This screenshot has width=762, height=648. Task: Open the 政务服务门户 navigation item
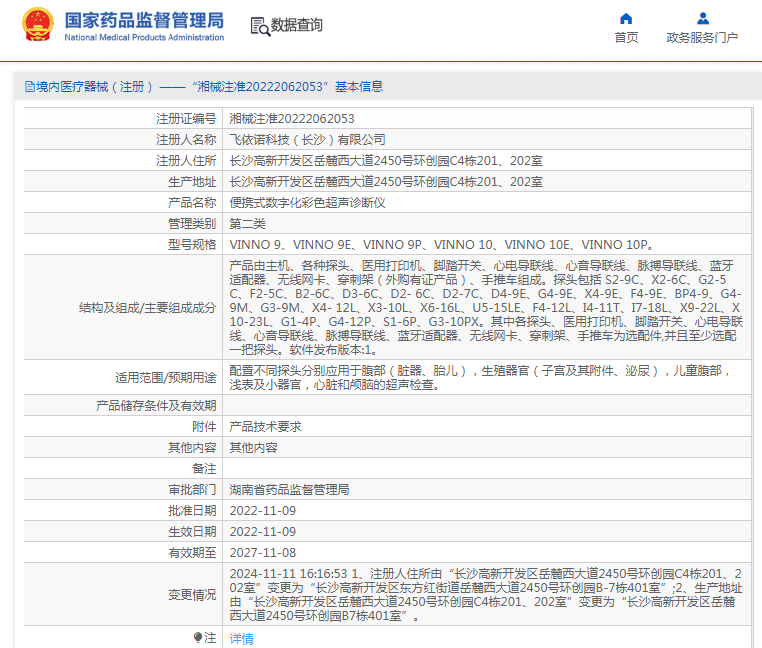click(x=702, y=37)
